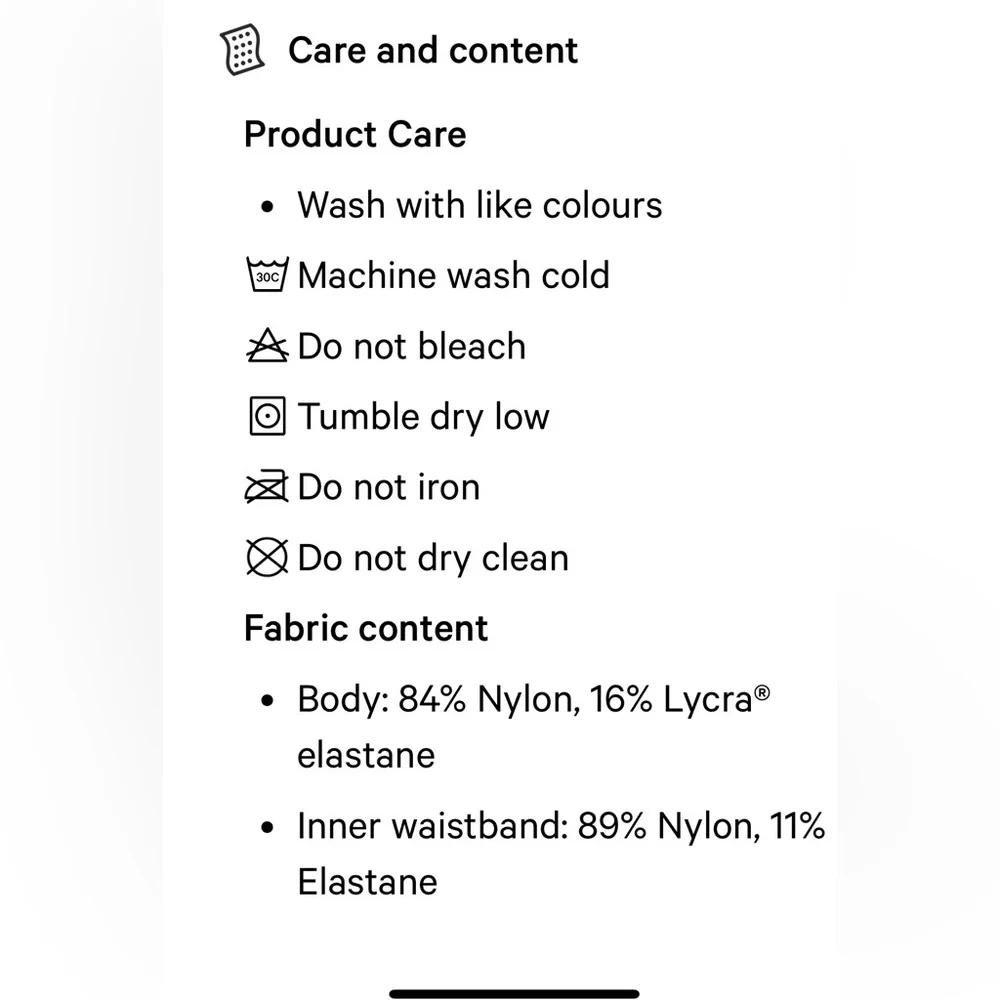Screen dimensions: 1000x1000
Task: Click the Inner waistband 89% Nylon line
Action: (561, 854)
